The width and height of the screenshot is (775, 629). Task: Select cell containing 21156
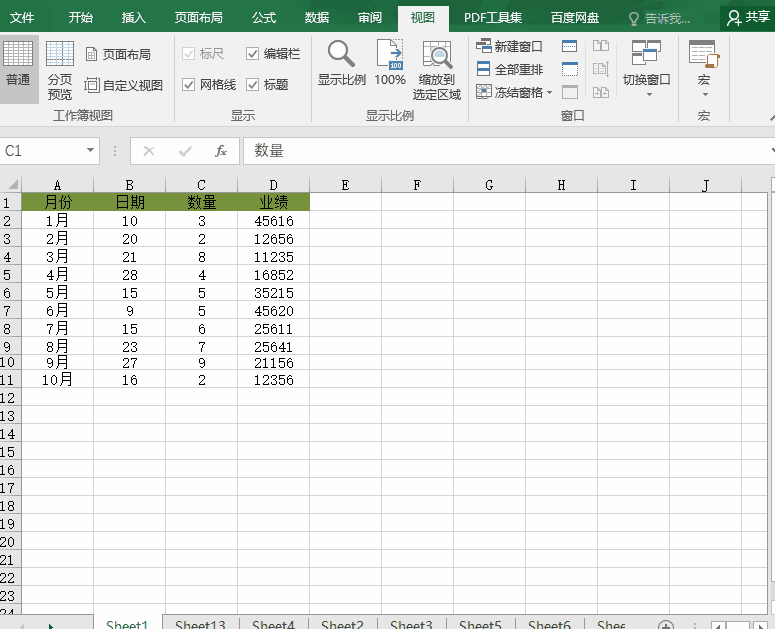[273, 363]
